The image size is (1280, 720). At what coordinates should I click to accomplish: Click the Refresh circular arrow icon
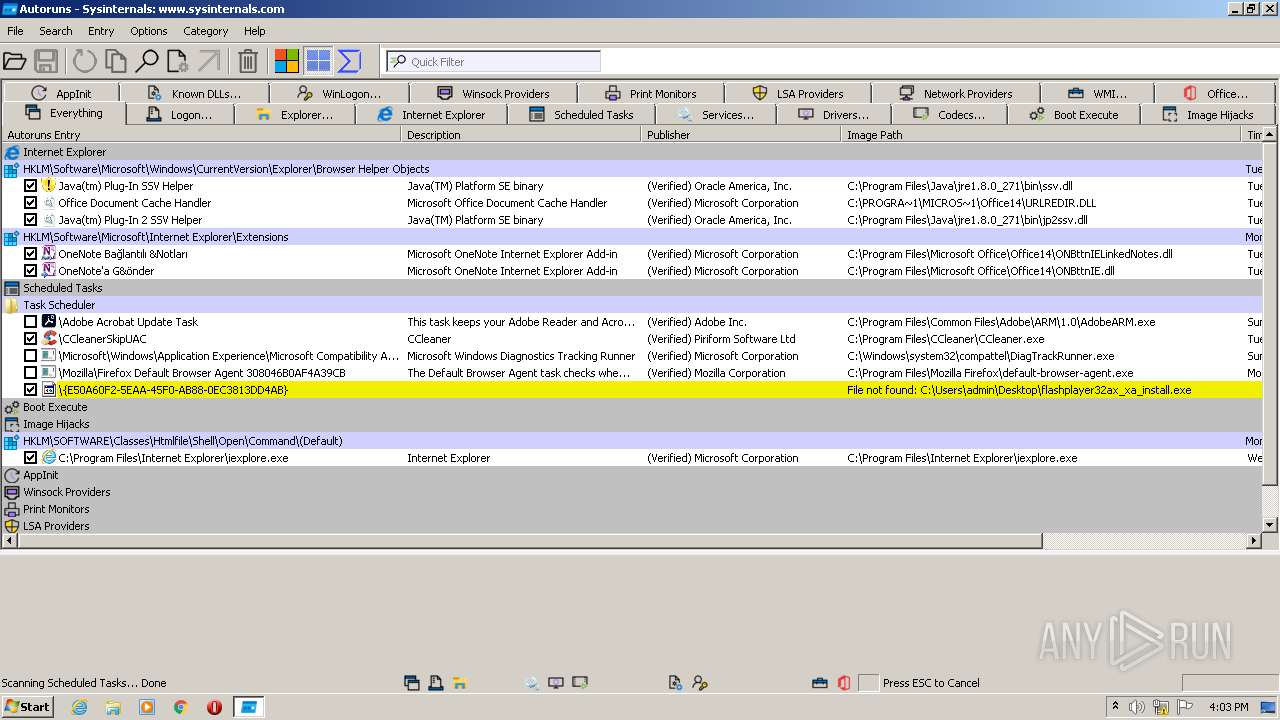coord(84,61)
